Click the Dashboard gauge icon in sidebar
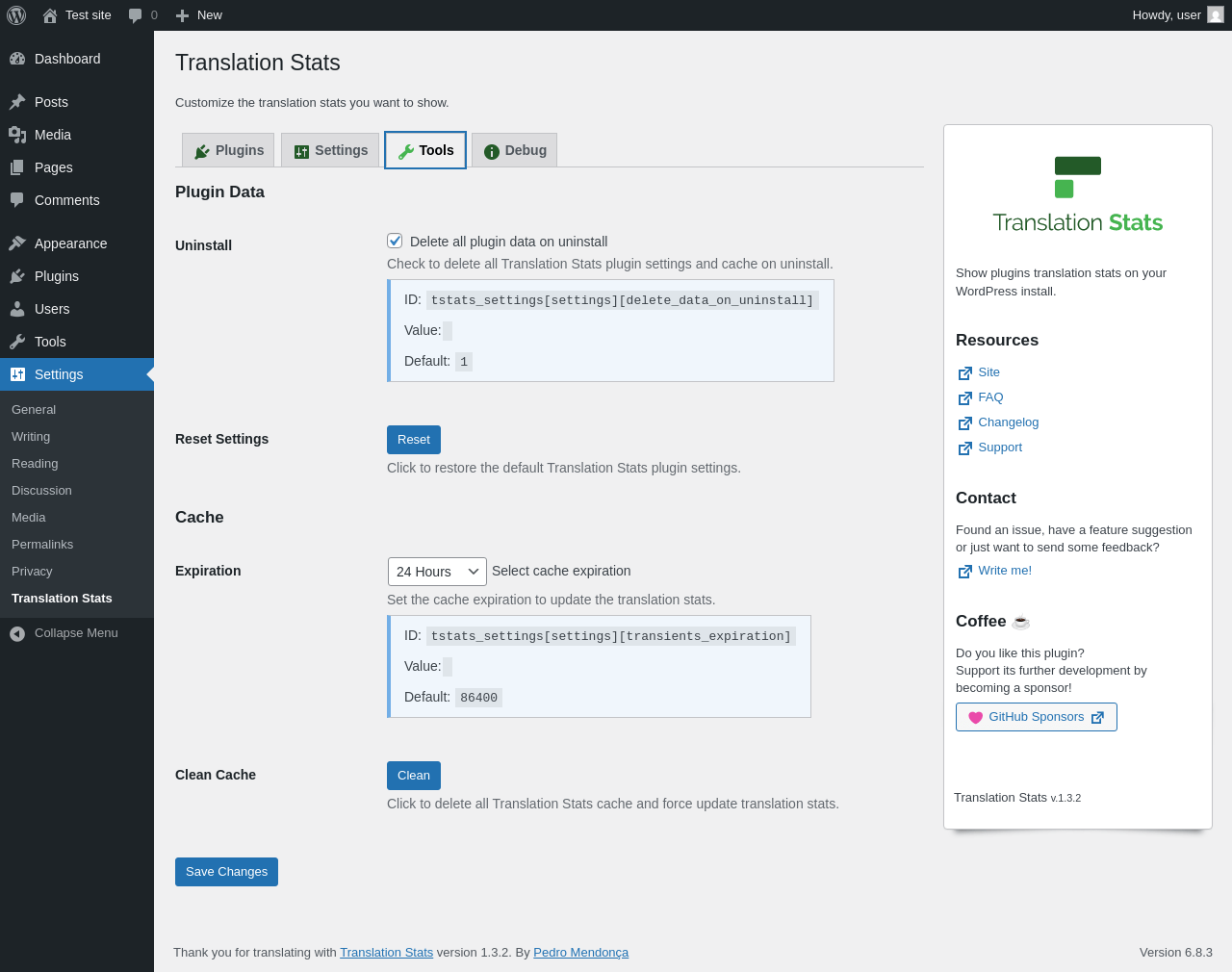Screen dimensions: 1232x972 click(x=17, y=59)
